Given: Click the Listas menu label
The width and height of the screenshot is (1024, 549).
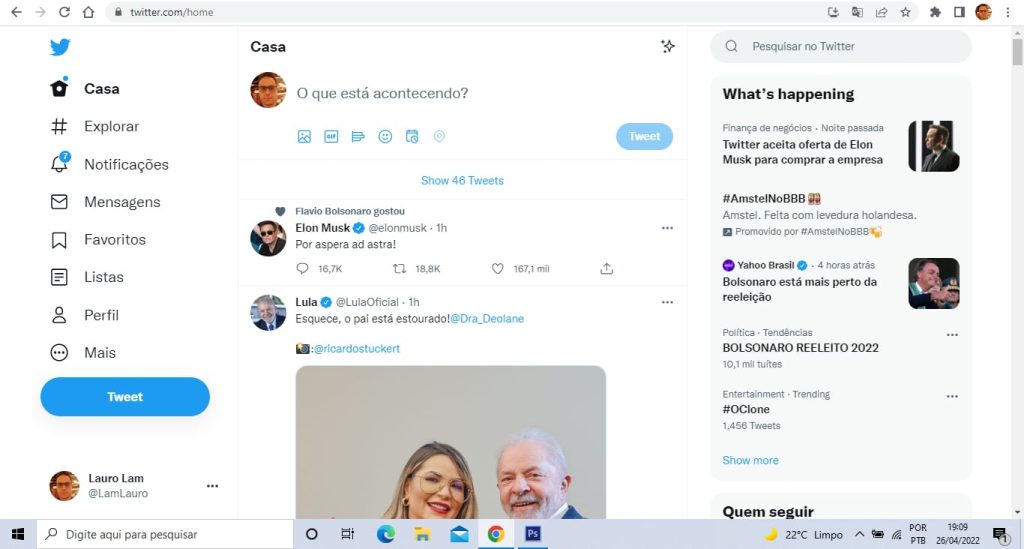Looking at the screenshot, I should (104, 277).
